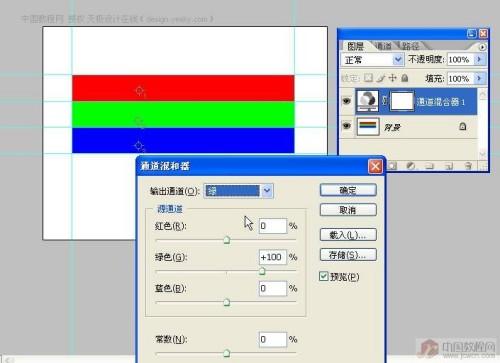Viewport: 500px width, 363px height.
Task: Click the 常数(N) percent input field
Action: click(273, 339)
